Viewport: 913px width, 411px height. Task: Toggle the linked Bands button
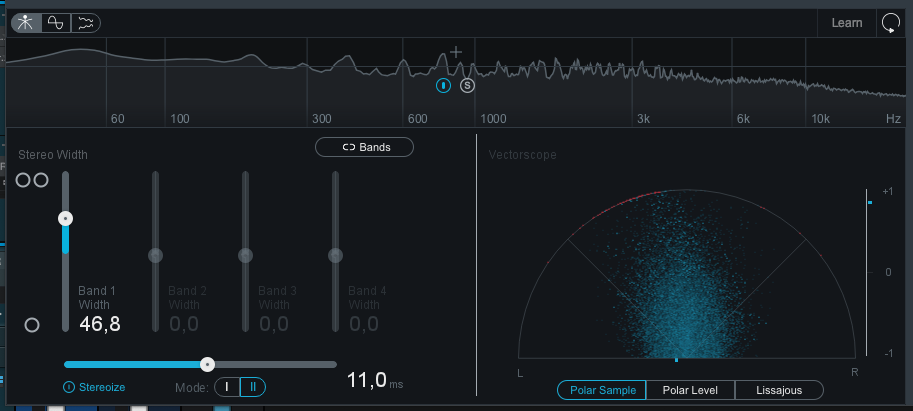click(365, 147)
